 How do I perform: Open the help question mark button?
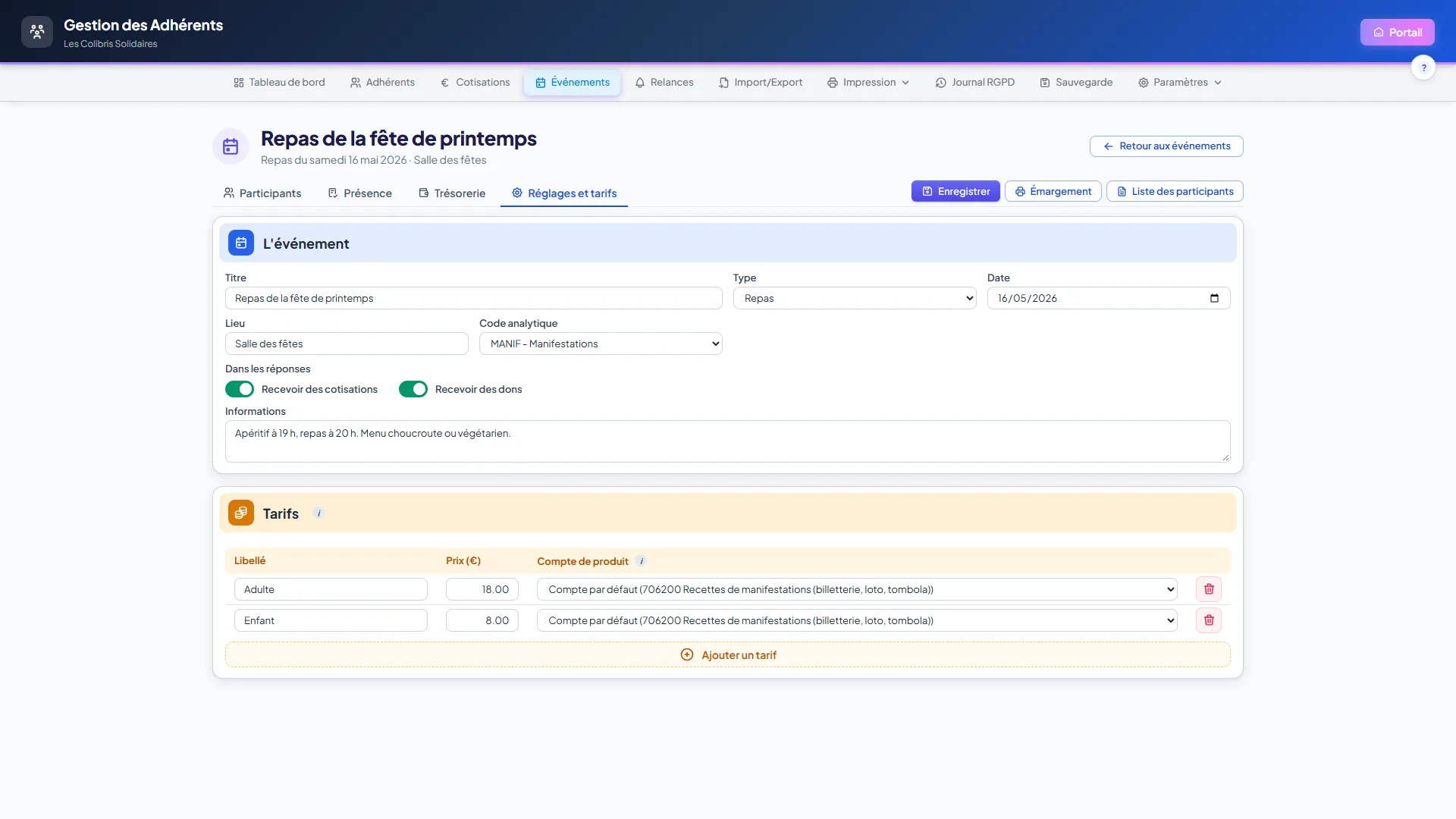click(1423, 67)
